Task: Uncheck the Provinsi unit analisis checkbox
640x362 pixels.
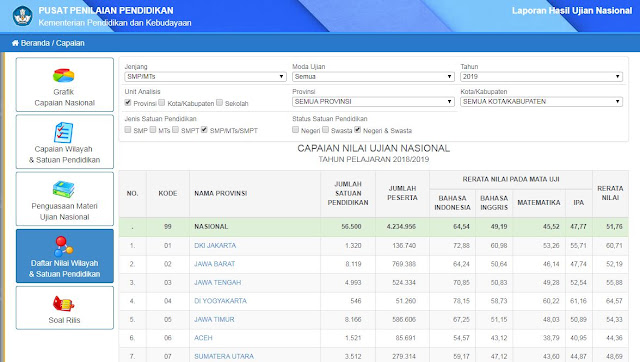Action: [x=128, y=102]
